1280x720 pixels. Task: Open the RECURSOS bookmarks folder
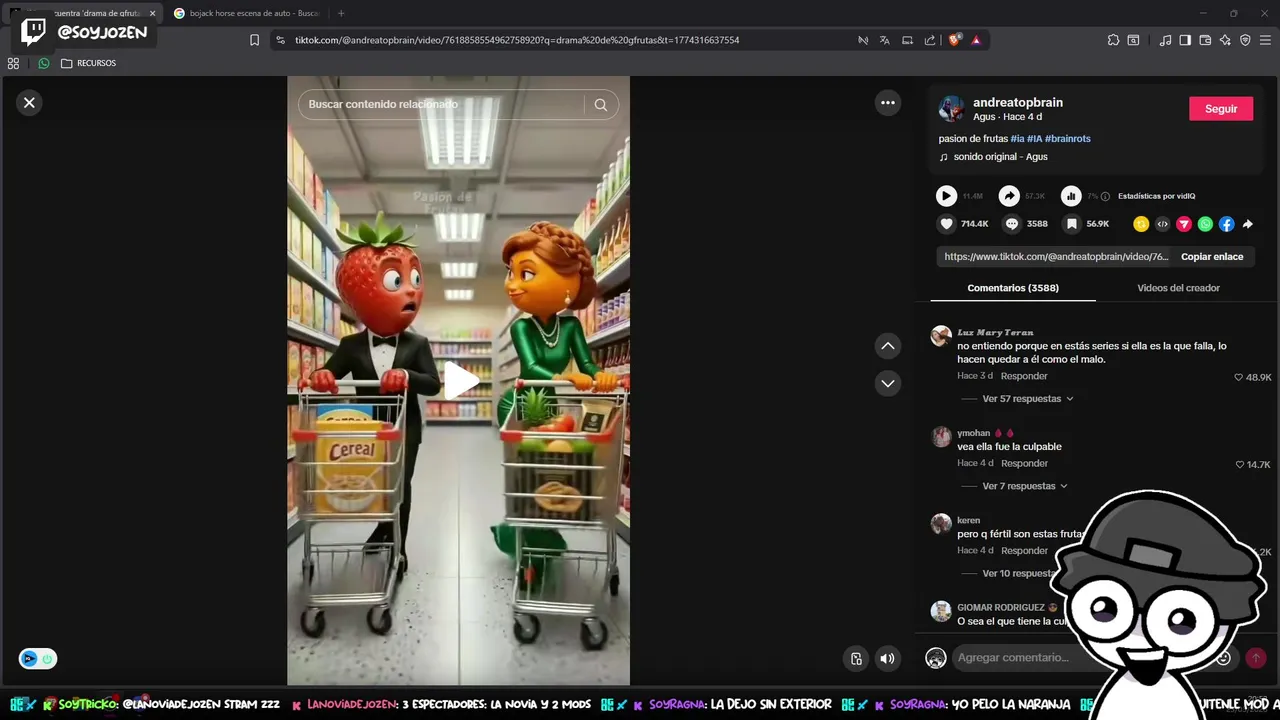[88, 63]
